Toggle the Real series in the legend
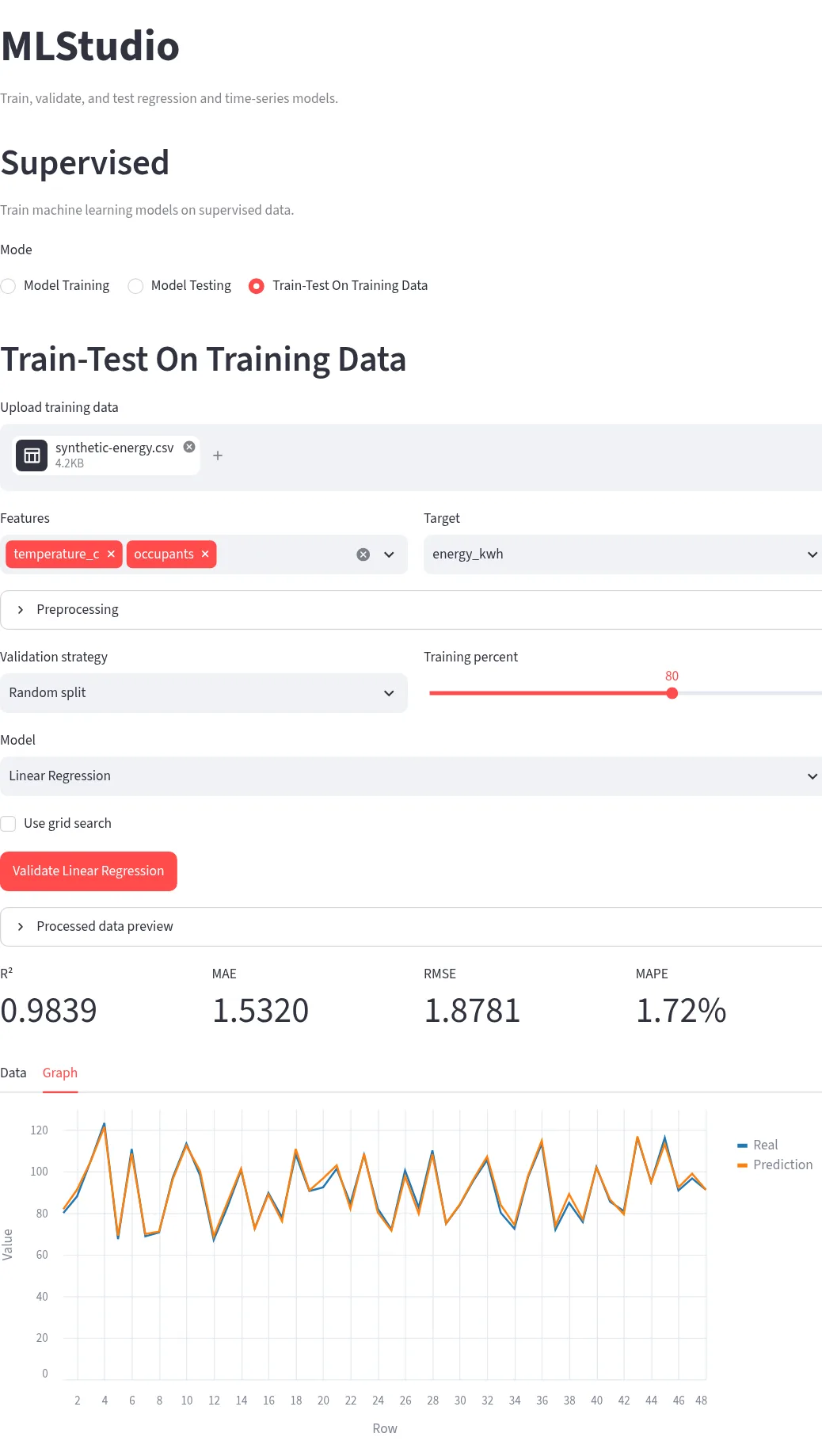 pyautogui.click(x=758, y=1145)
